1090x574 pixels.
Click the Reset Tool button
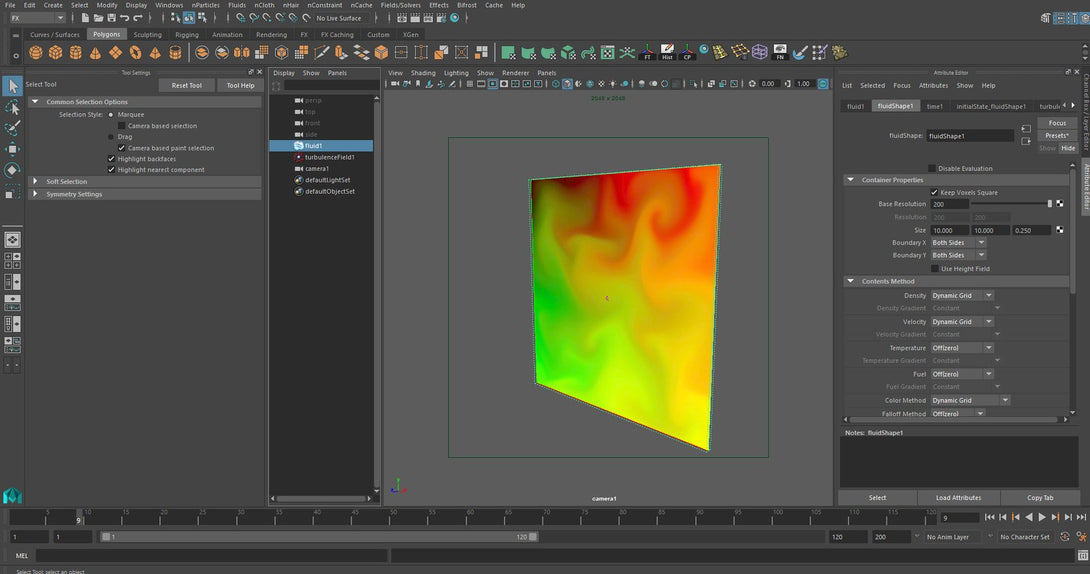186,85
